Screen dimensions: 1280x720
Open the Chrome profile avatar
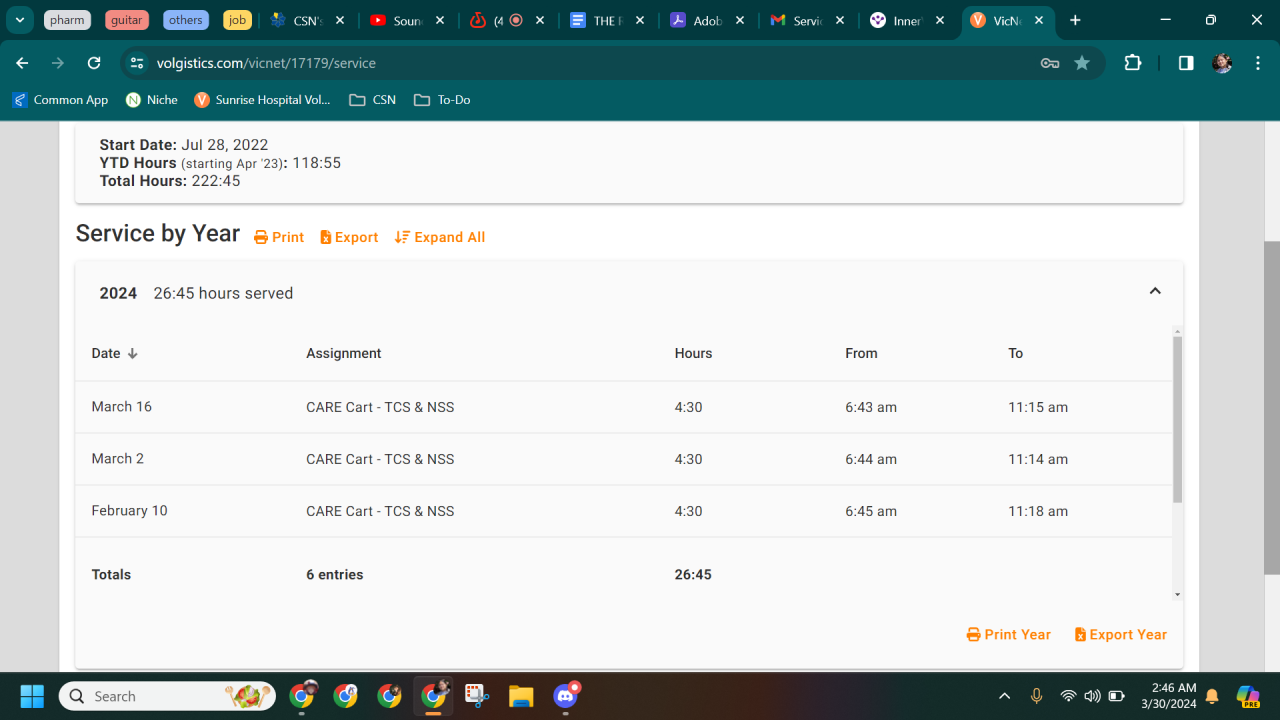[1222, 63]
